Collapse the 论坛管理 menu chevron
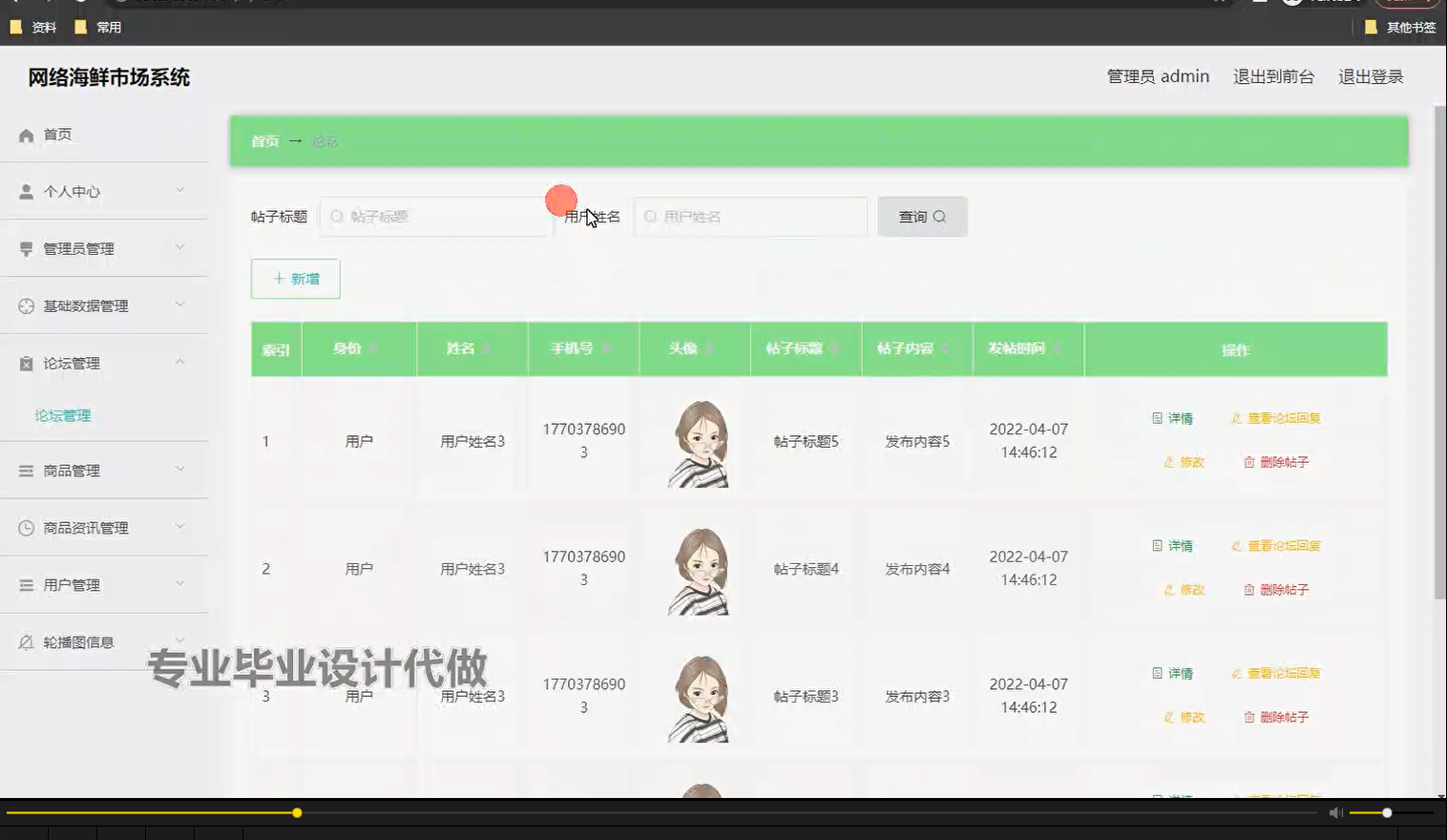This screenshot has height=840, width=1447. [x=180, y=362]
